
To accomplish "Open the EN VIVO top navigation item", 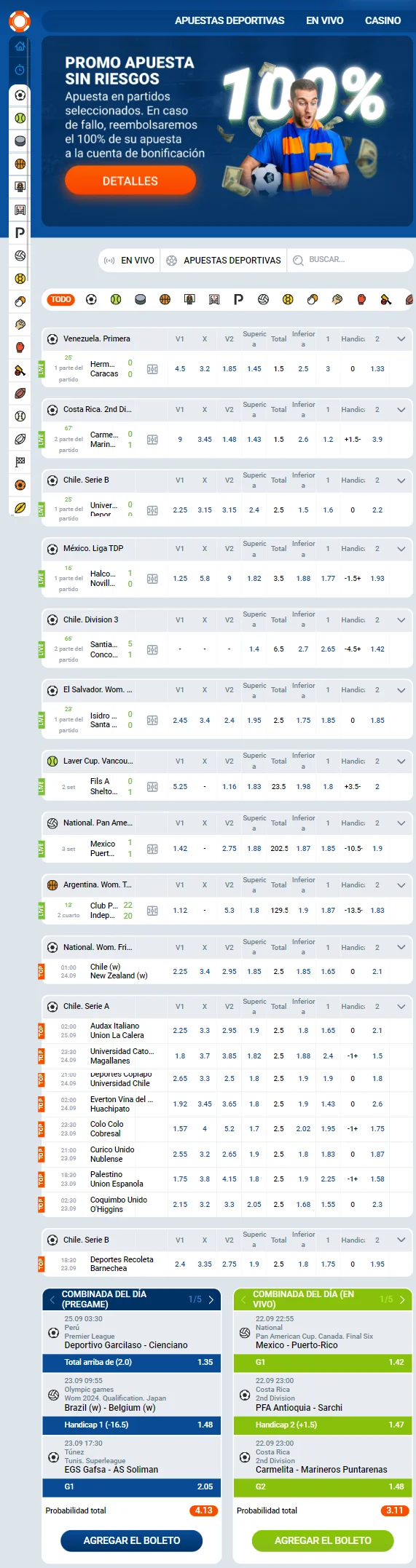I will click(325, 20).
